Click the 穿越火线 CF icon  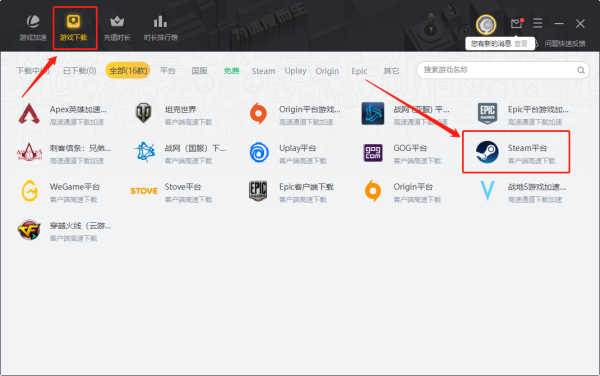click(x=29, y=230)
